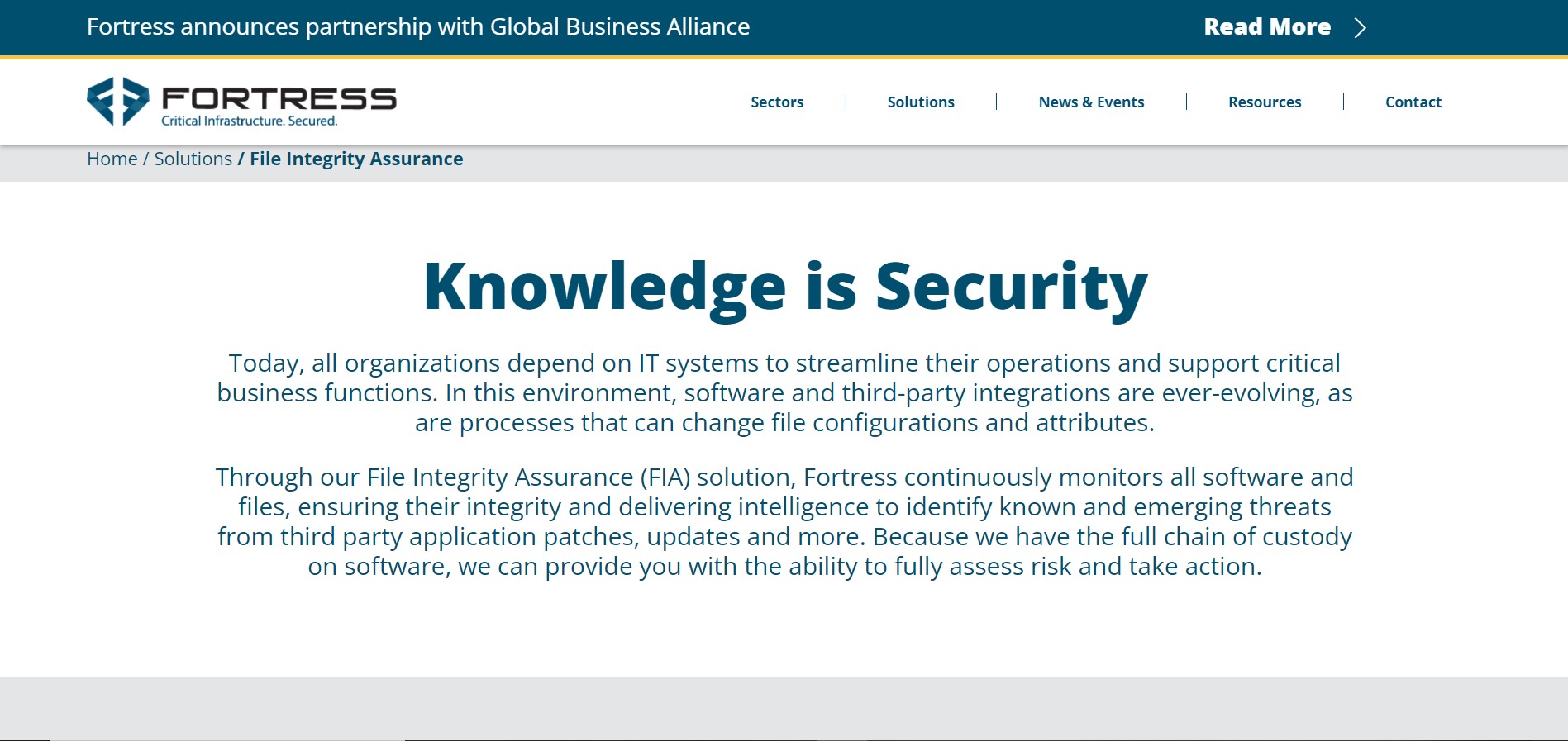Open the Resources menu
1568x741 pixels.
tap(1265, 102)
